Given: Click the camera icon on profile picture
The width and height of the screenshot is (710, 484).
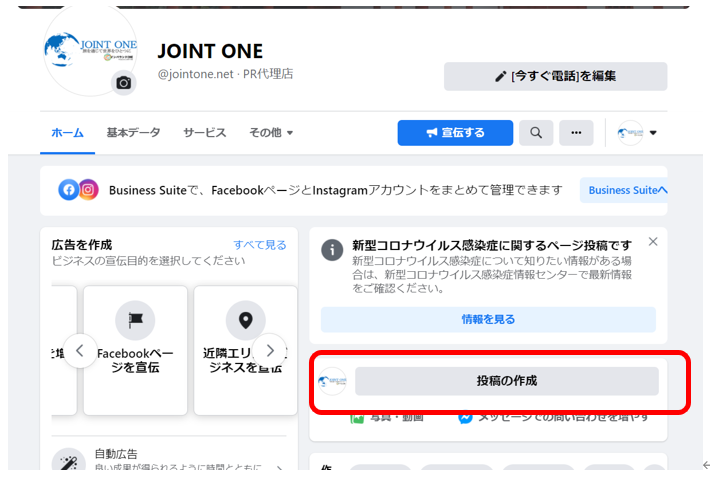Looking at the screenshot, I should pyautogui.click(x=124, y=83).
